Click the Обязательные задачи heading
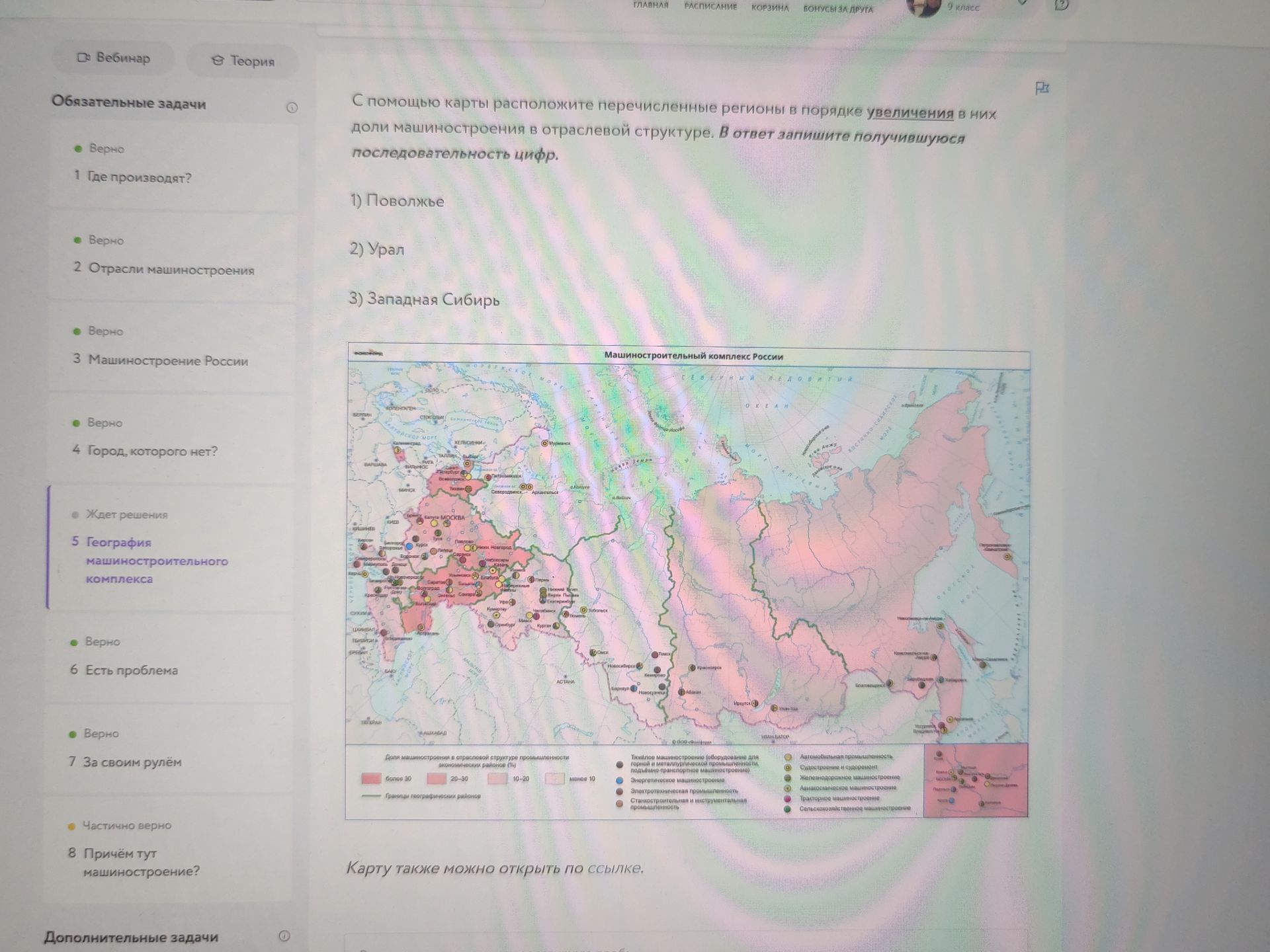The height and width of the screenshot is (952, 1270). pyautogui.click(x=129, y=103)
